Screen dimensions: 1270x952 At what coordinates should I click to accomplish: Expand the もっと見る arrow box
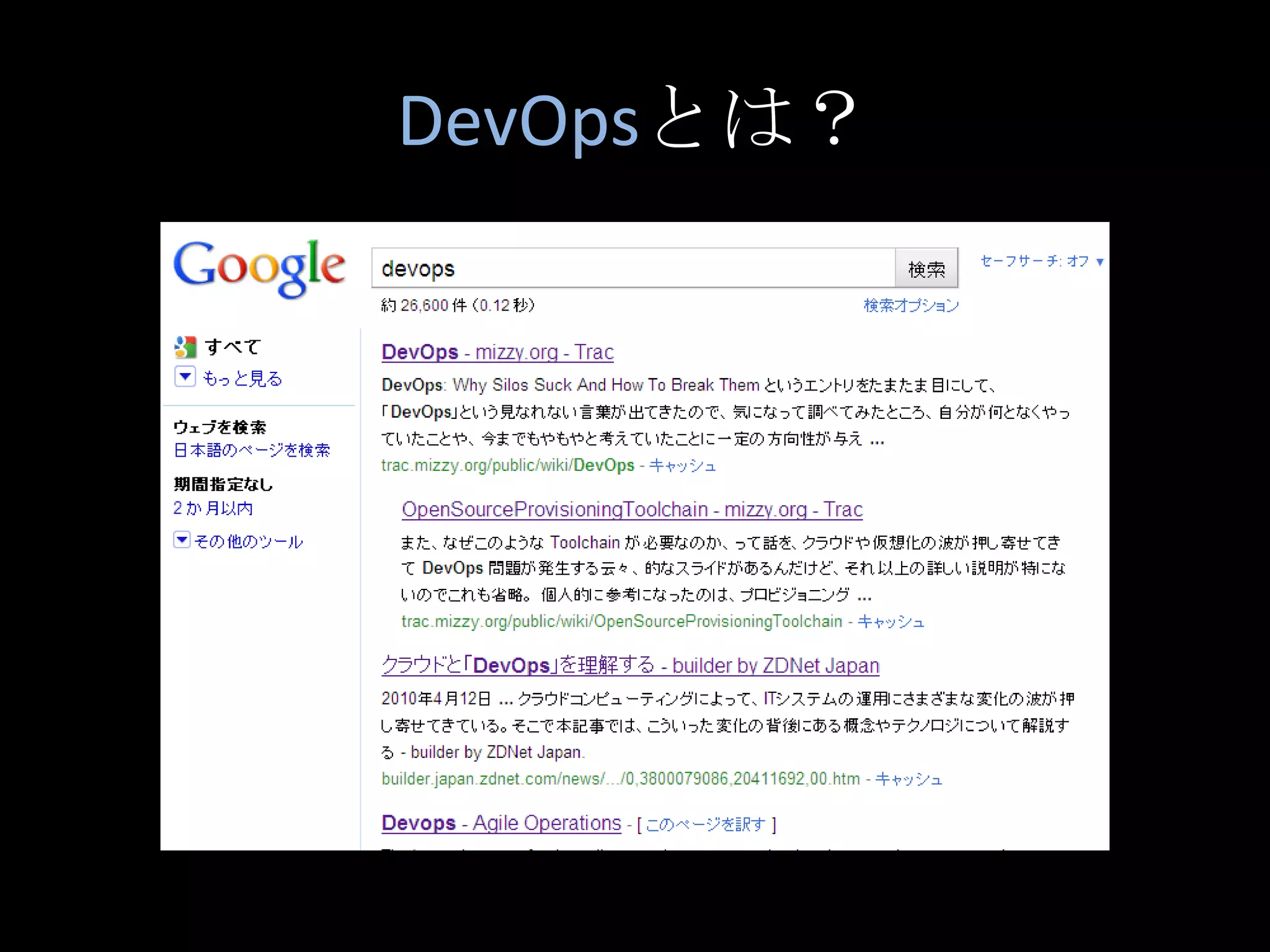(x=185, y=377)
